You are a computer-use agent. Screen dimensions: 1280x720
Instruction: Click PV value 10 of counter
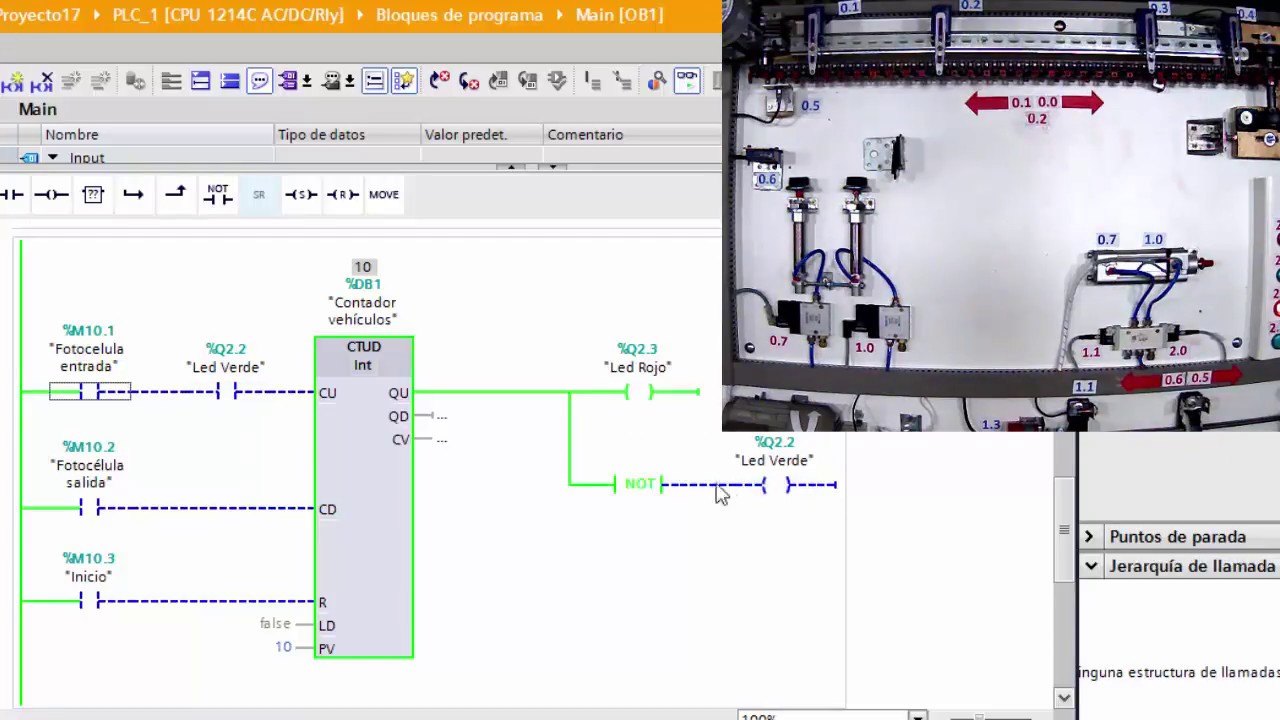coord(284,647)
